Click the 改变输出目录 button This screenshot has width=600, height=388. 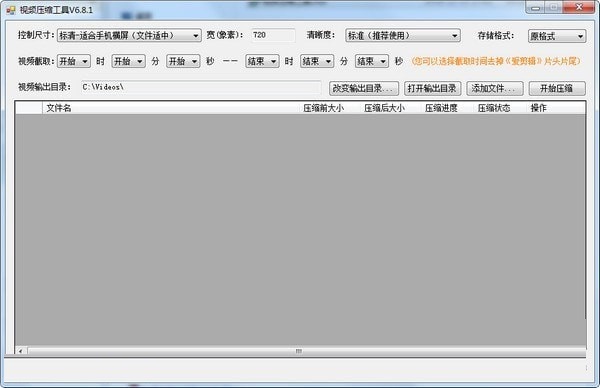[364, 88]
